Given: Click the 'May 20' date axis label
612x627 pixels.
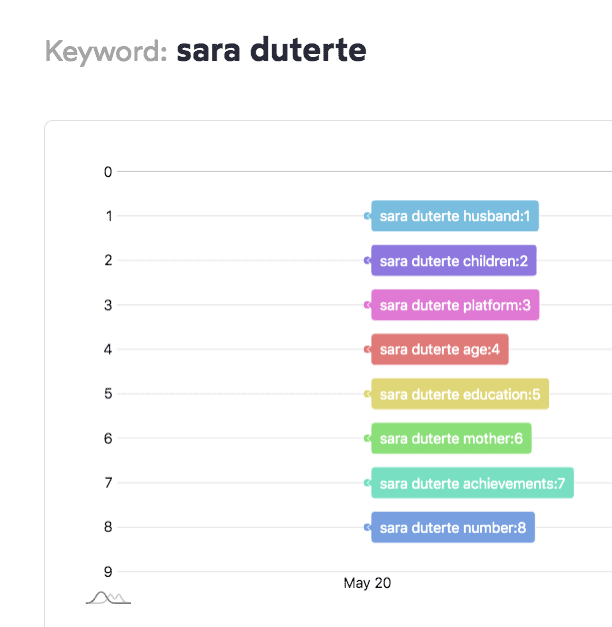Looking at the screenshot, I should [367, 583].
